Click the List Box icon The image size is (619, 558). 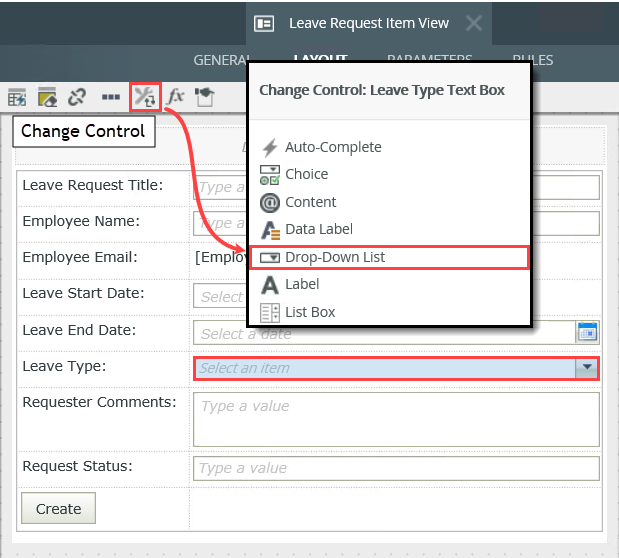coord(270,313)
